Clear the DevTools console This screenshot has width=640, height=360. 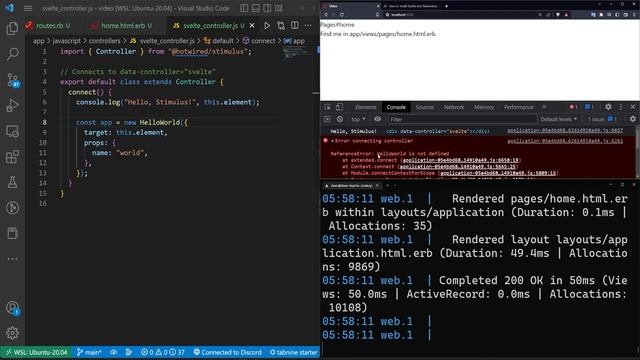click(x=340, y=119)
